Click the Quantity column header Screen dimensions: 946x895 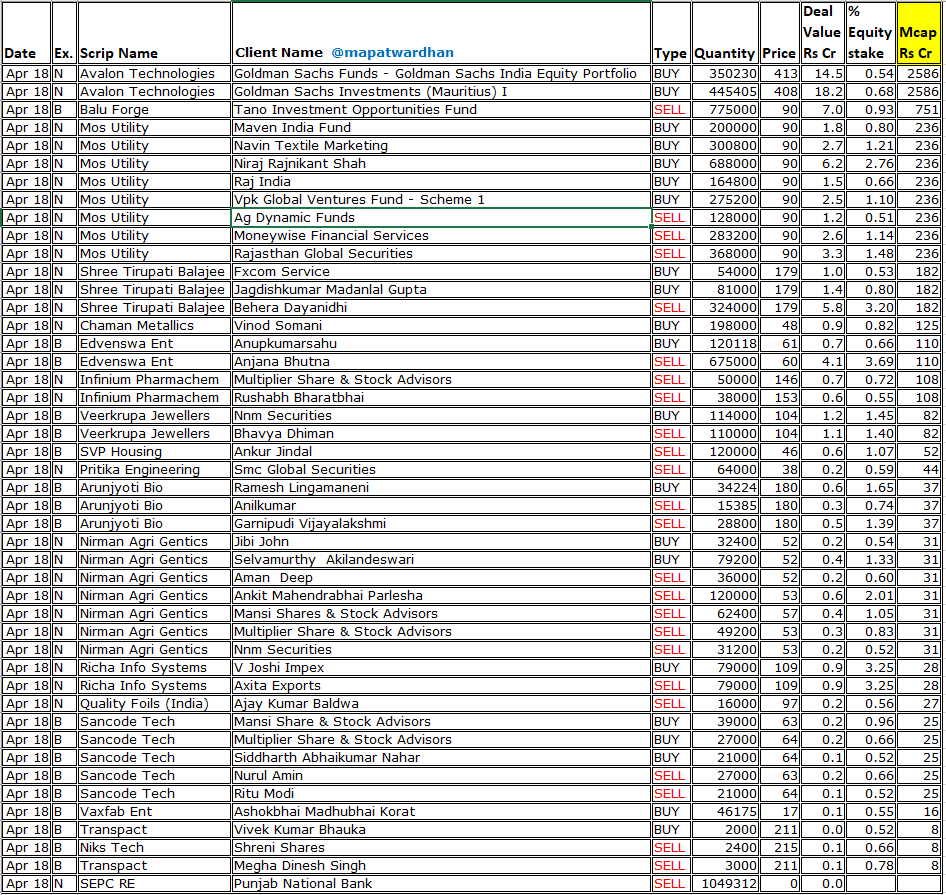tap(725, 33)
